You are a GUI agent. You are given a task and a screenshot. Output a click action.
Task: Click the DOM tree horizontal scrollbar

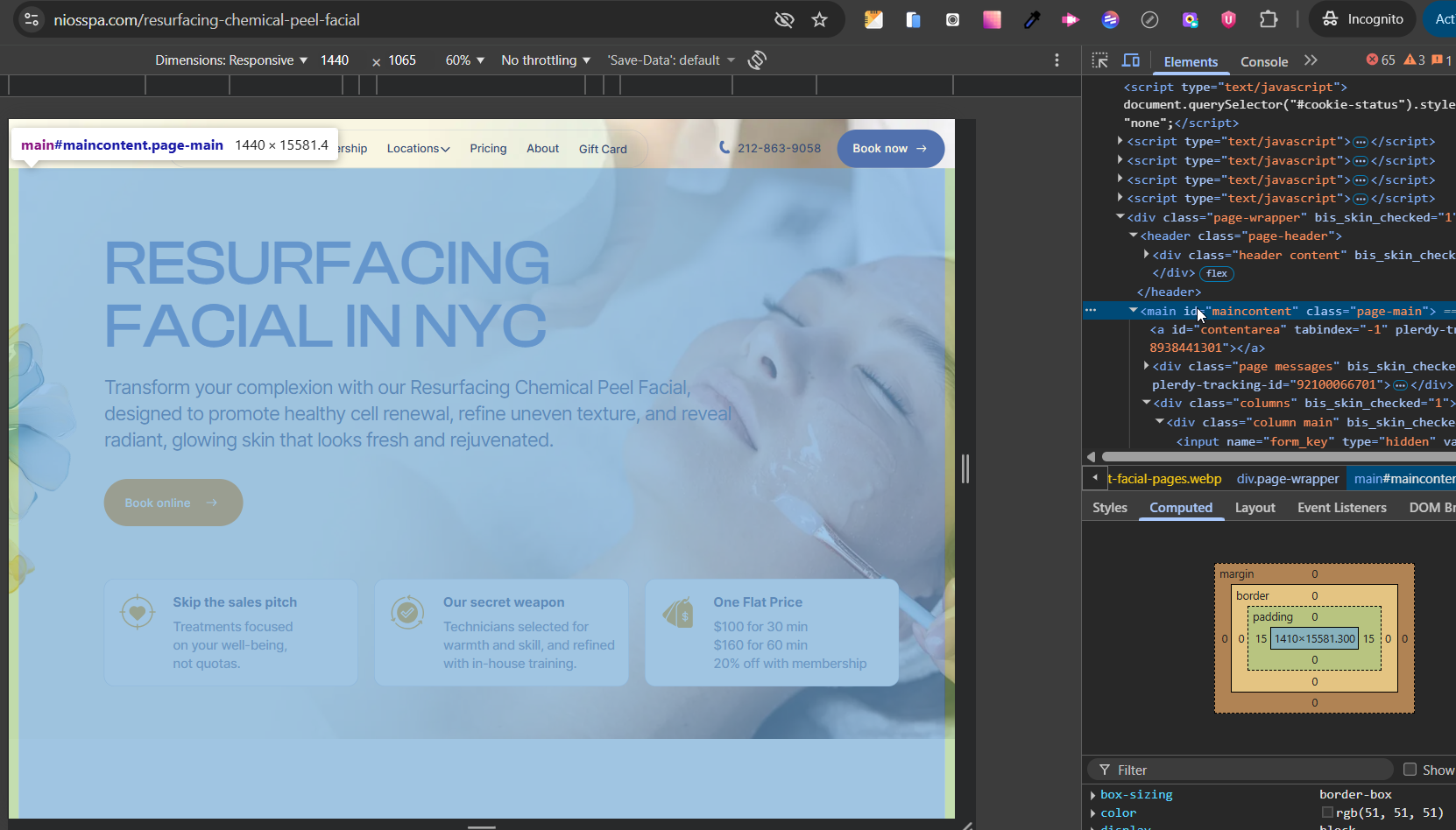point(1278,456)
